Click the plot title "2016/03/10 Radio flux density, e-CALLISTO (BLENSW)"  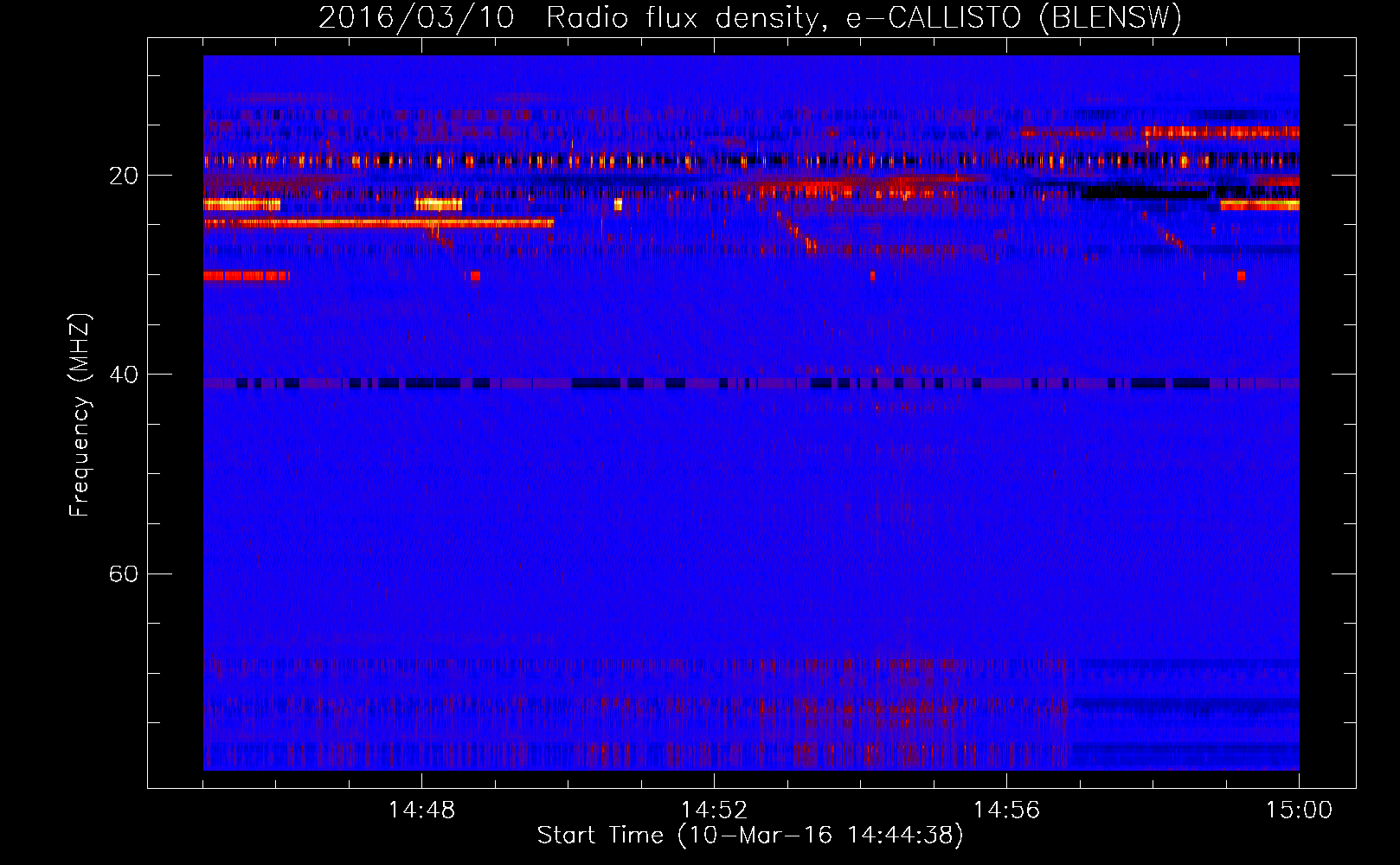tap(750, 17)
